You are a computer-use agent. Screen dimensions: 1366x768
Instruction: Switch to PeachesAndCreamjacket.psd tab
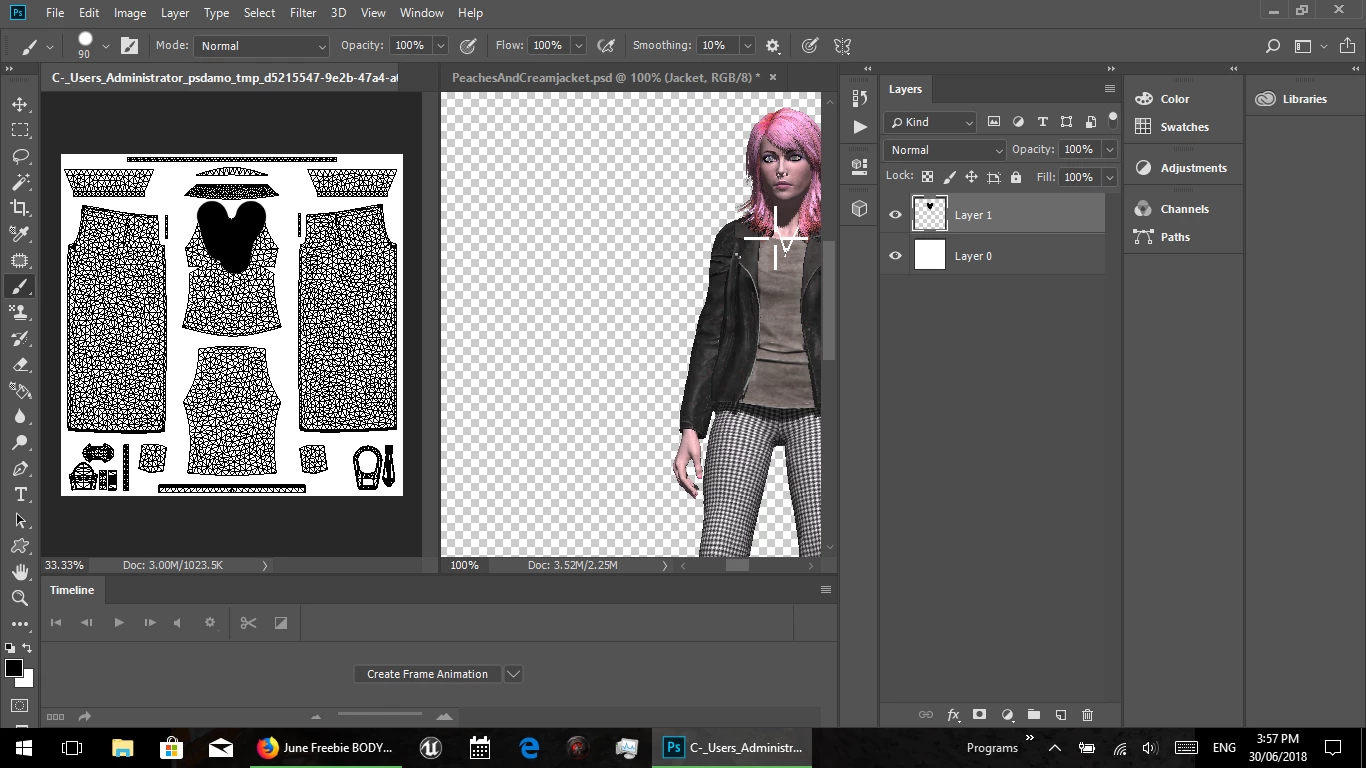click(605, 77)
